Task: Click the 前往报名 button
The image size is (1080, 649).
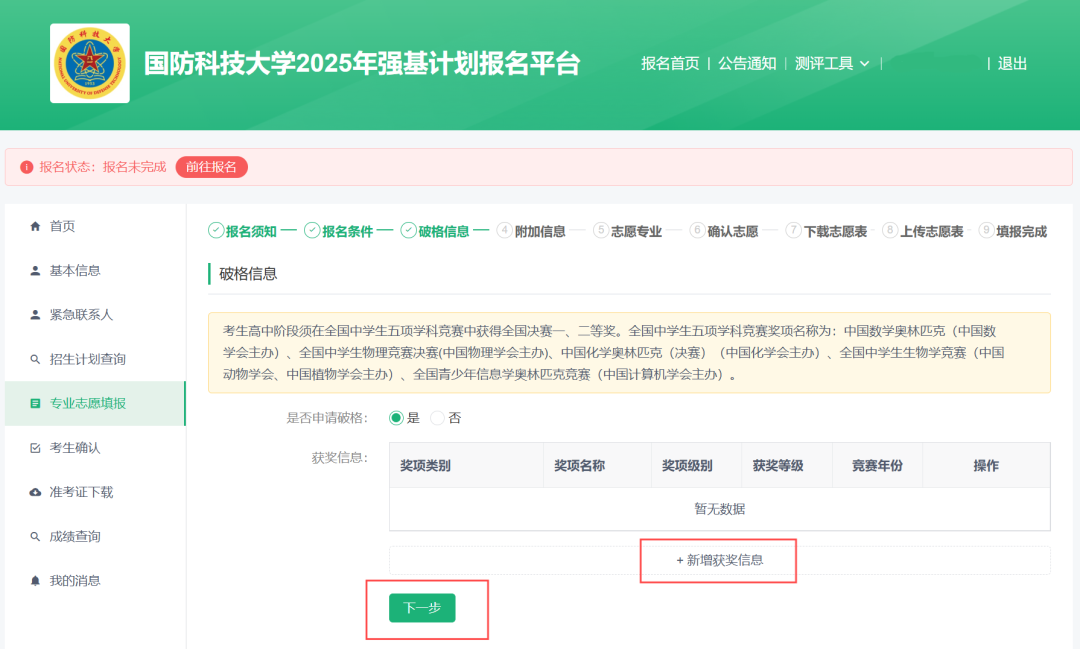Action: 211,167
